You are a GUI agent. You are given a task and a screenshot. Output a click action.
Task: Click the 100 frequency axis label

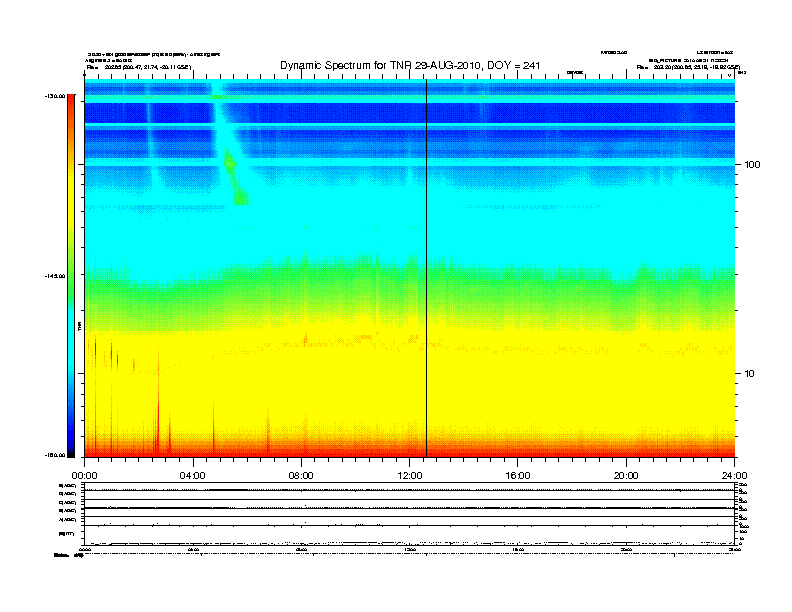coord(752,165)
